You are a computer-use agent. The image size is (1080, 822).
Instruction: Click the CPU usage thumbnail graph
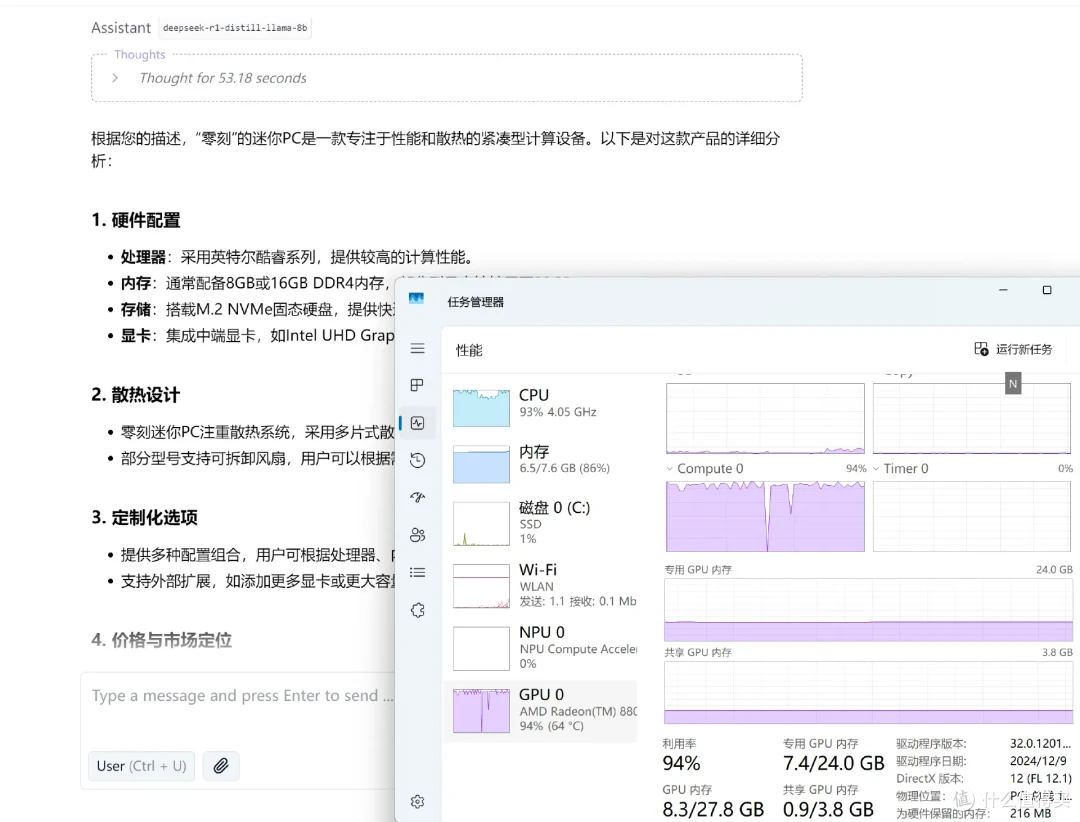[481, 407]
